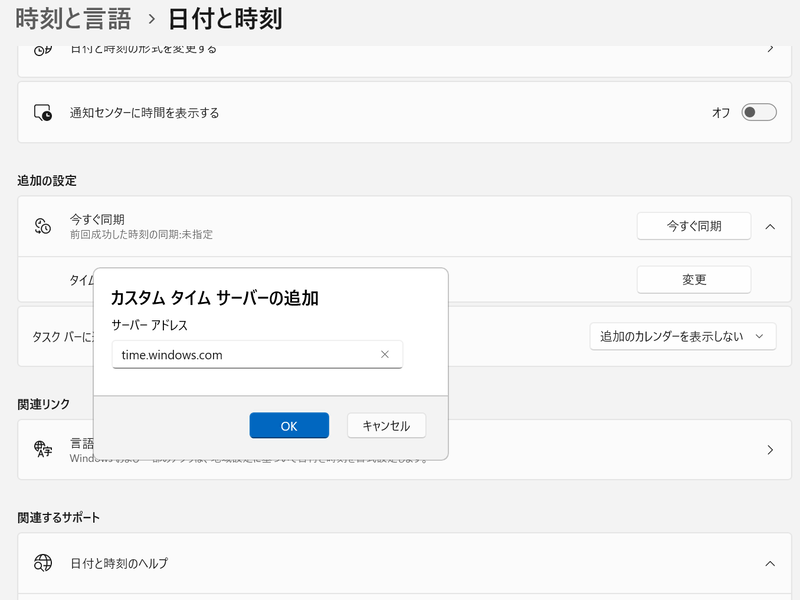This screenshot has height=600, width=800.
Task: Click the 変更 button for the time zone
Action: coord(694,280)
